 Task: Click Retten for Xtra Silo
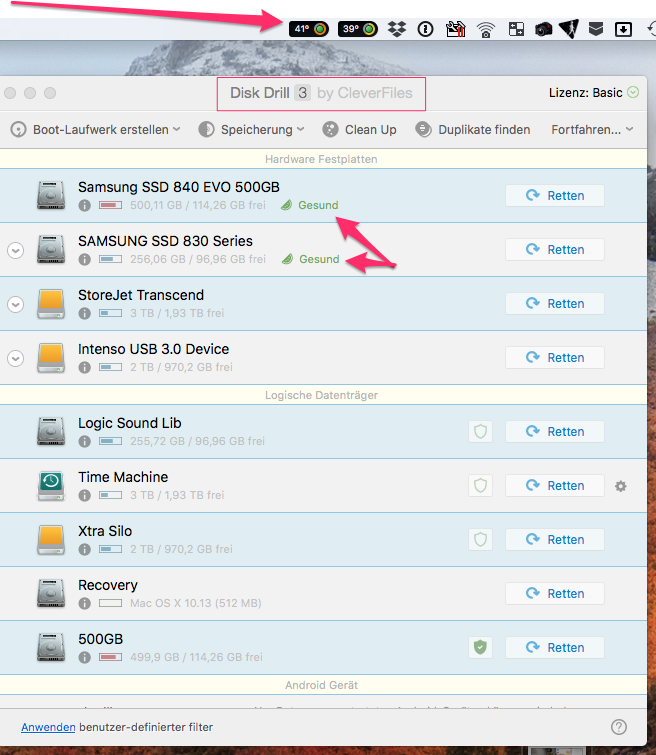[x=555, y=539]
